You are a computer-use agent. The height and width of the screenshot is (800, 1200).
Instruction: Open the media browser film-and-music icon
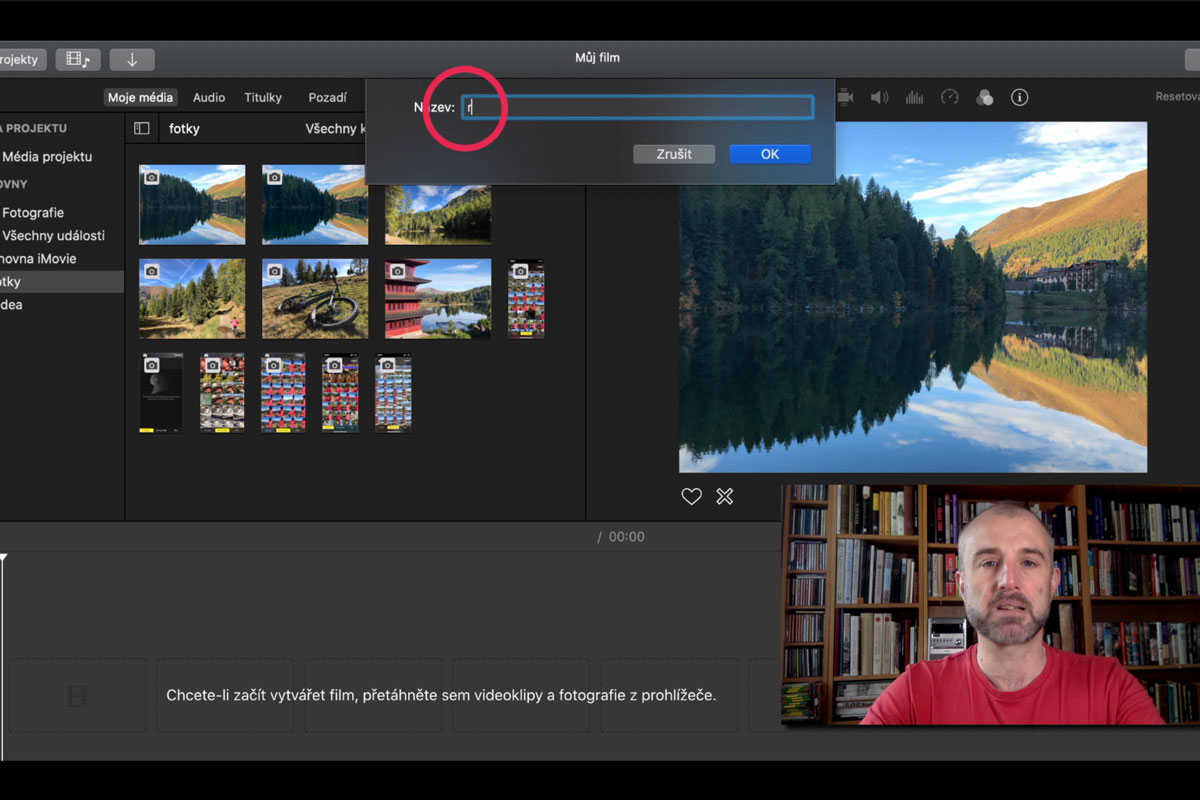78,59
